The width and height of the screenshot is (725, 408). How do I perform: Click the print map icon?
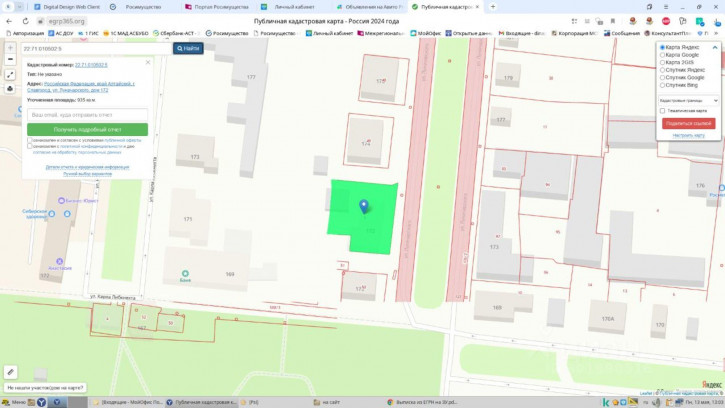point(10,88)
